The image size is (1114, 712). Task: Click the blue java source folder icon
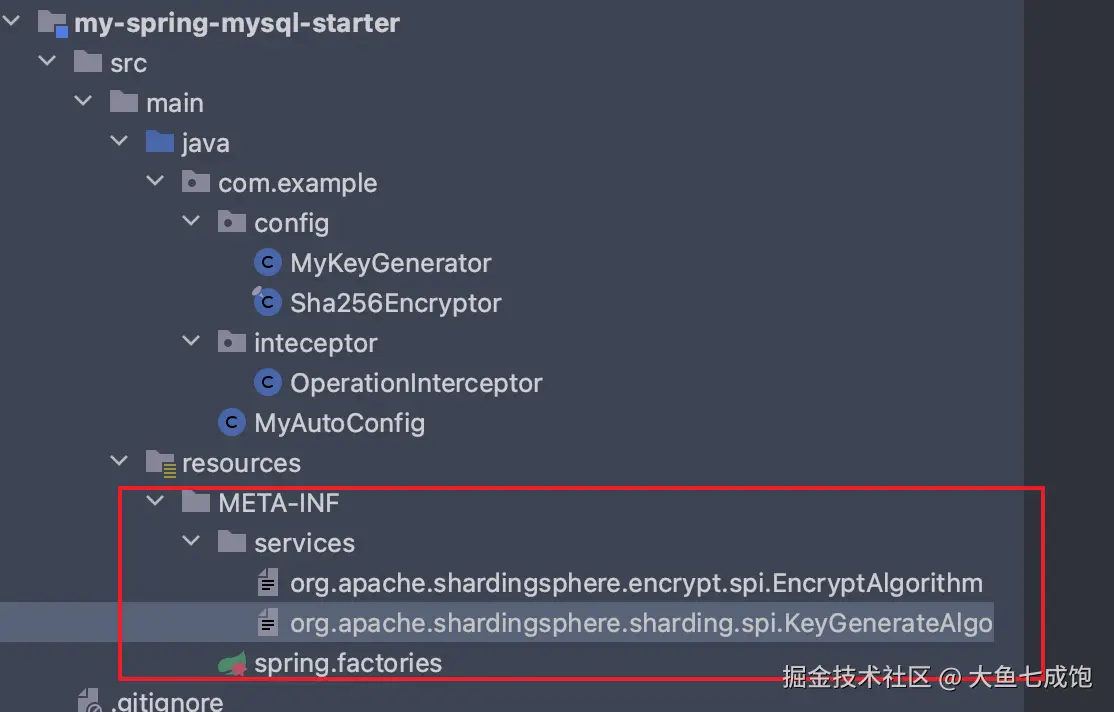159,143
